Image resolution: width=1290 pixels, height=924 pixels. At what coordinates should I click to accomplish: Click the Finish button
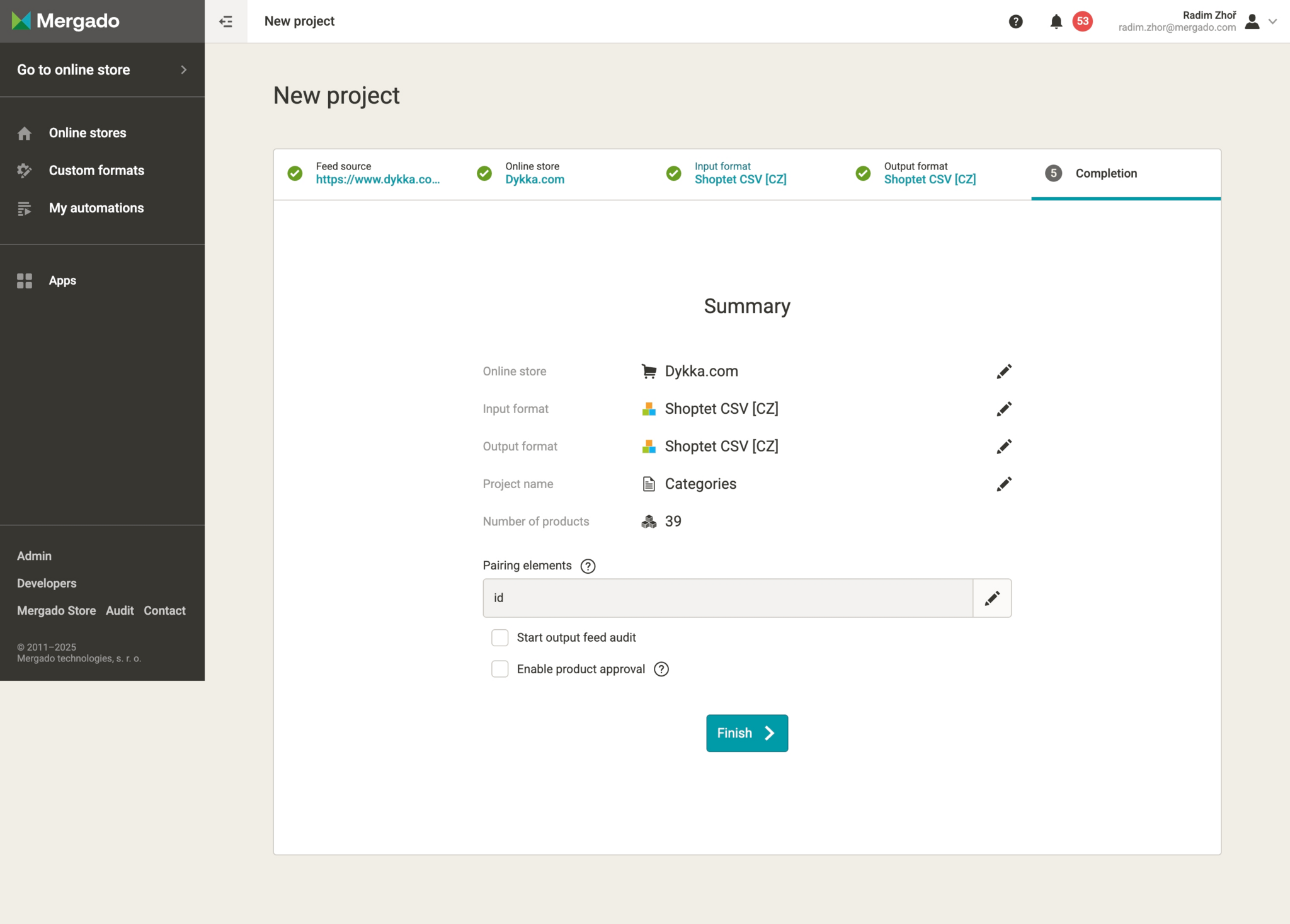(746, 733)
